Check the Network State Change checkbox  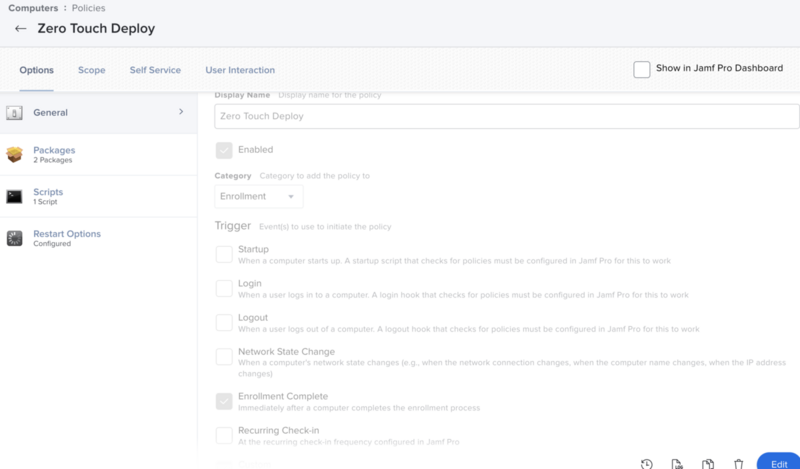pyautogui.click(x=224, y=357)
